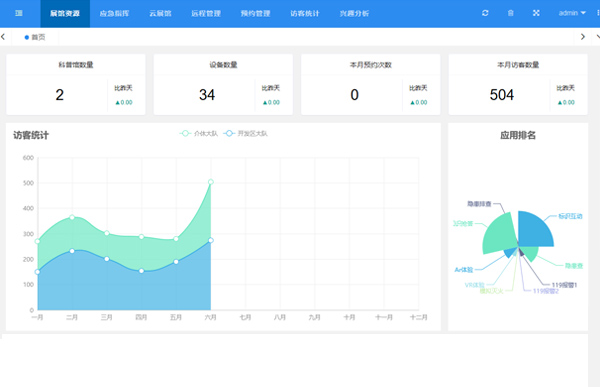The height and width of the screenshot is (387, 600).
Task: Click the green data point at 三月
Action: click(x=107, y=233)
